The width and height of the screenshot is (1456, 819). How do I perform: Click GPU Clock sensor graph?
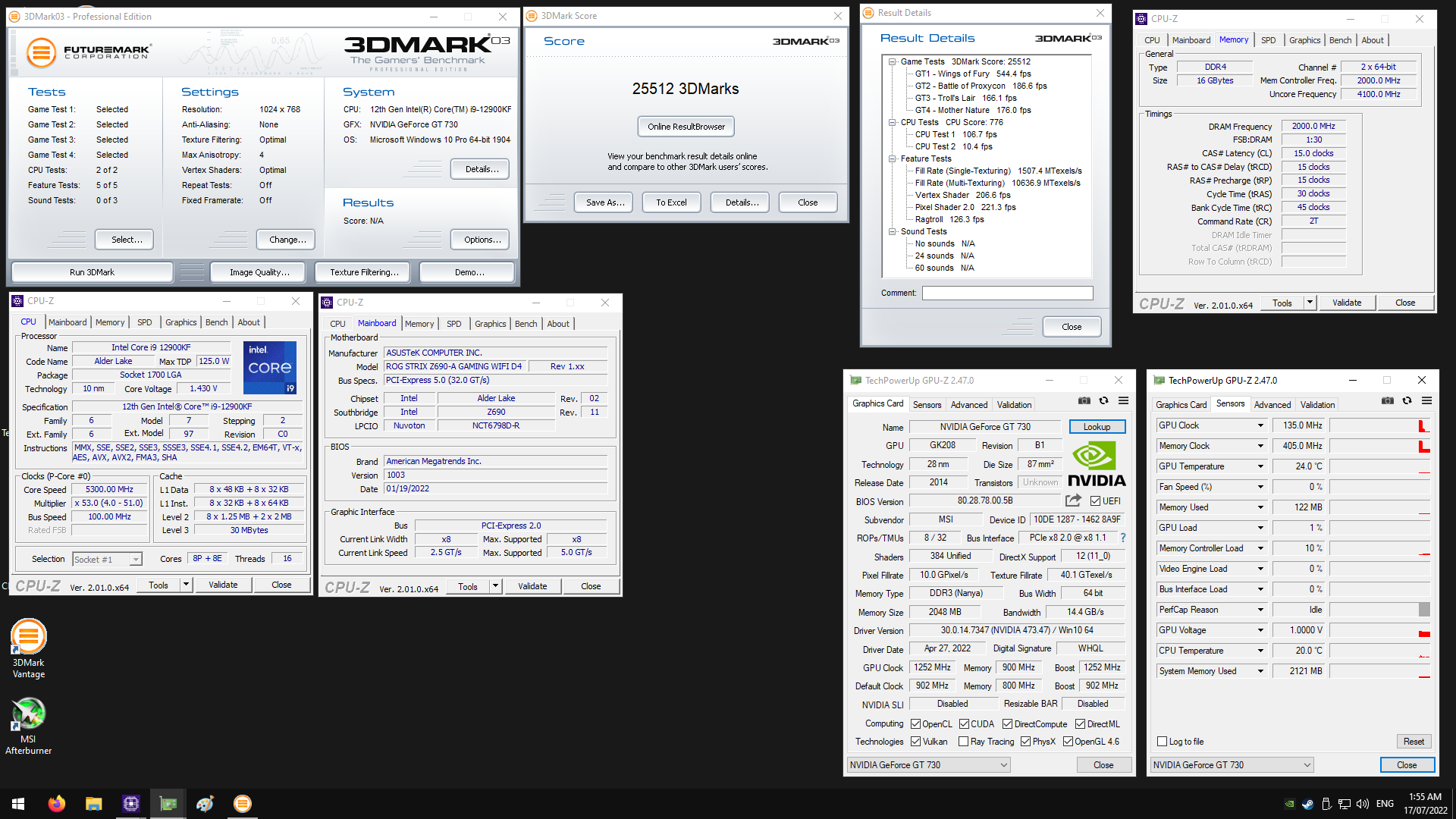pyautogui.click(x=1380, y=425)
